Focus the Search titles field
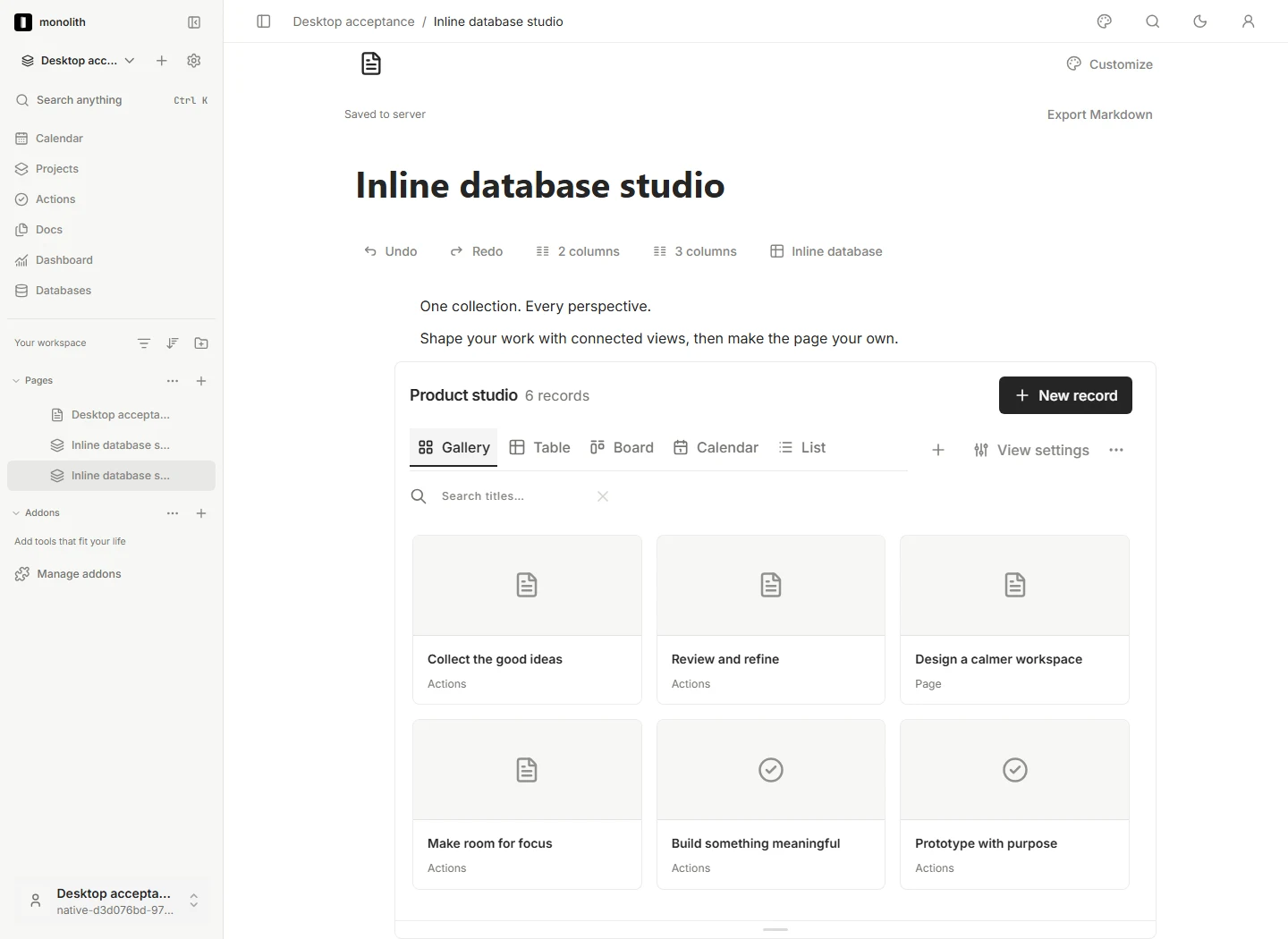Viewport: 1288px width, 939px height. (x=514, y=496)
